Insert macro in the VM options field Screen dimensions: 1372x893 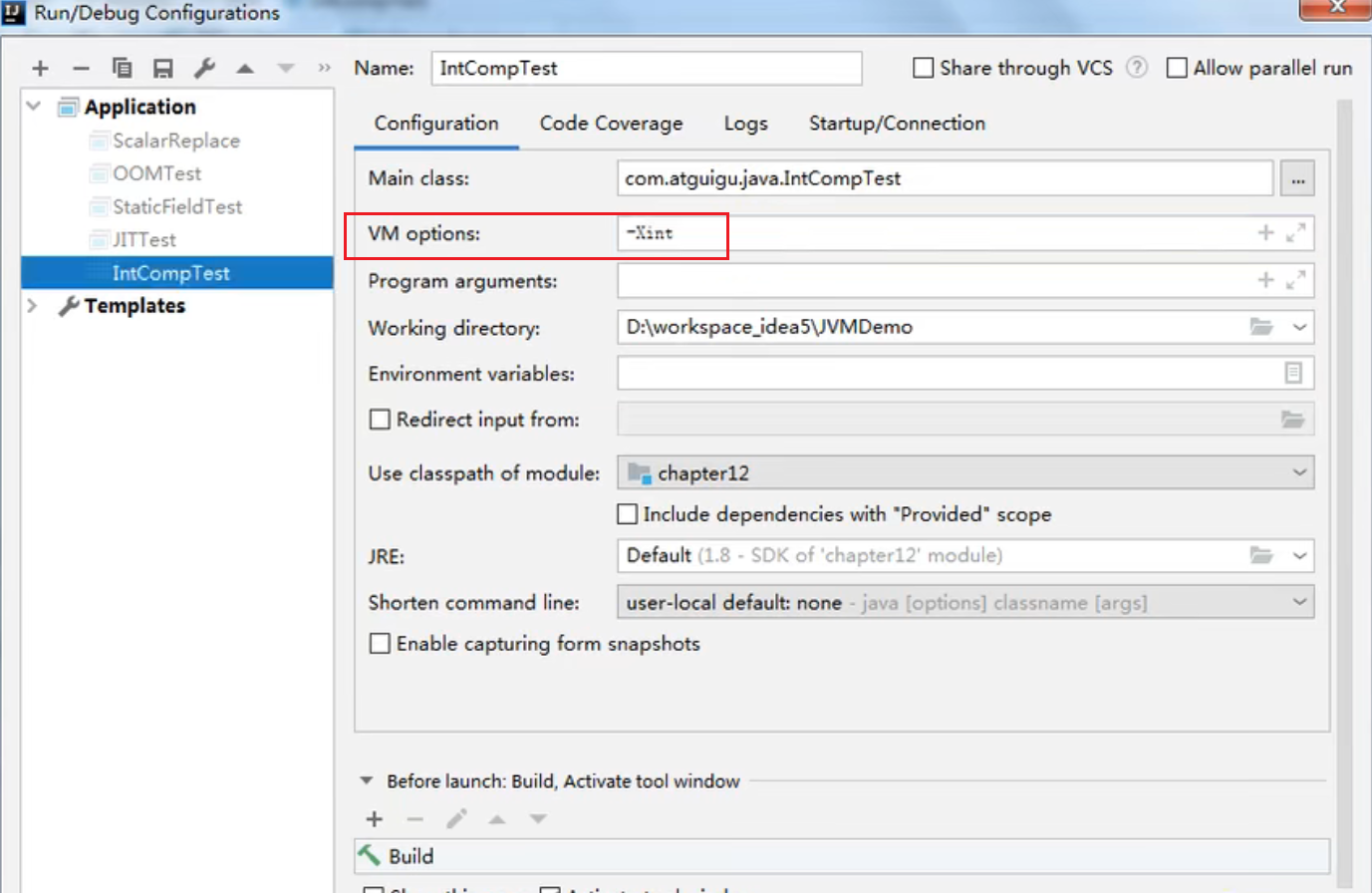pos(1265,232)
